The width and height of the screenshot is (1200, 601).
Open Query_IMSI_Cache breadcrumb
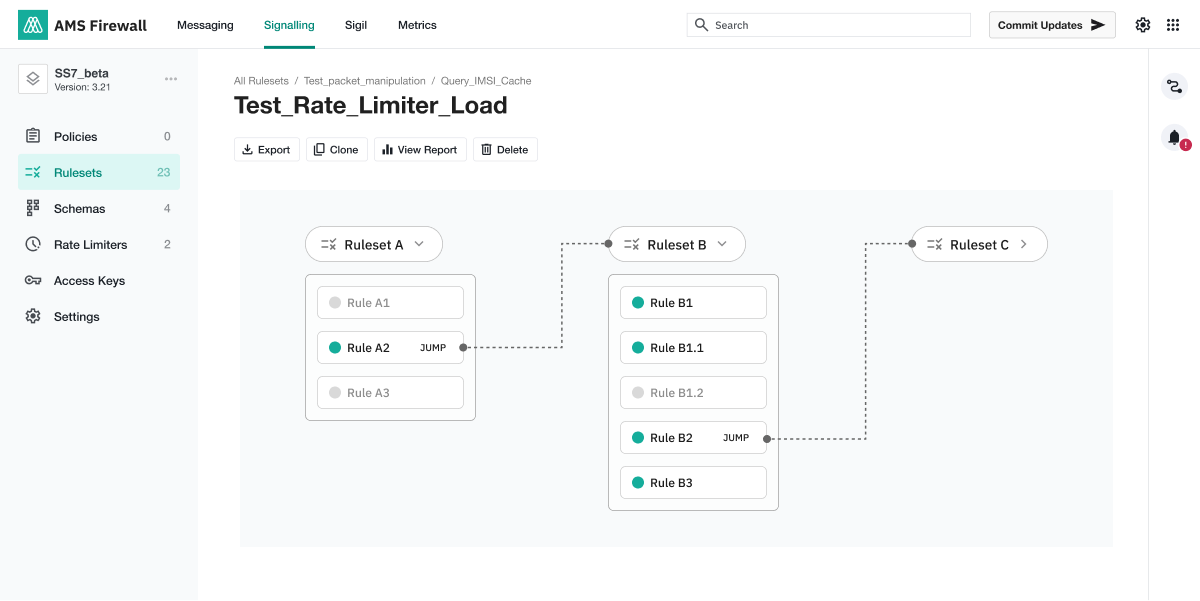coord(486,81)
